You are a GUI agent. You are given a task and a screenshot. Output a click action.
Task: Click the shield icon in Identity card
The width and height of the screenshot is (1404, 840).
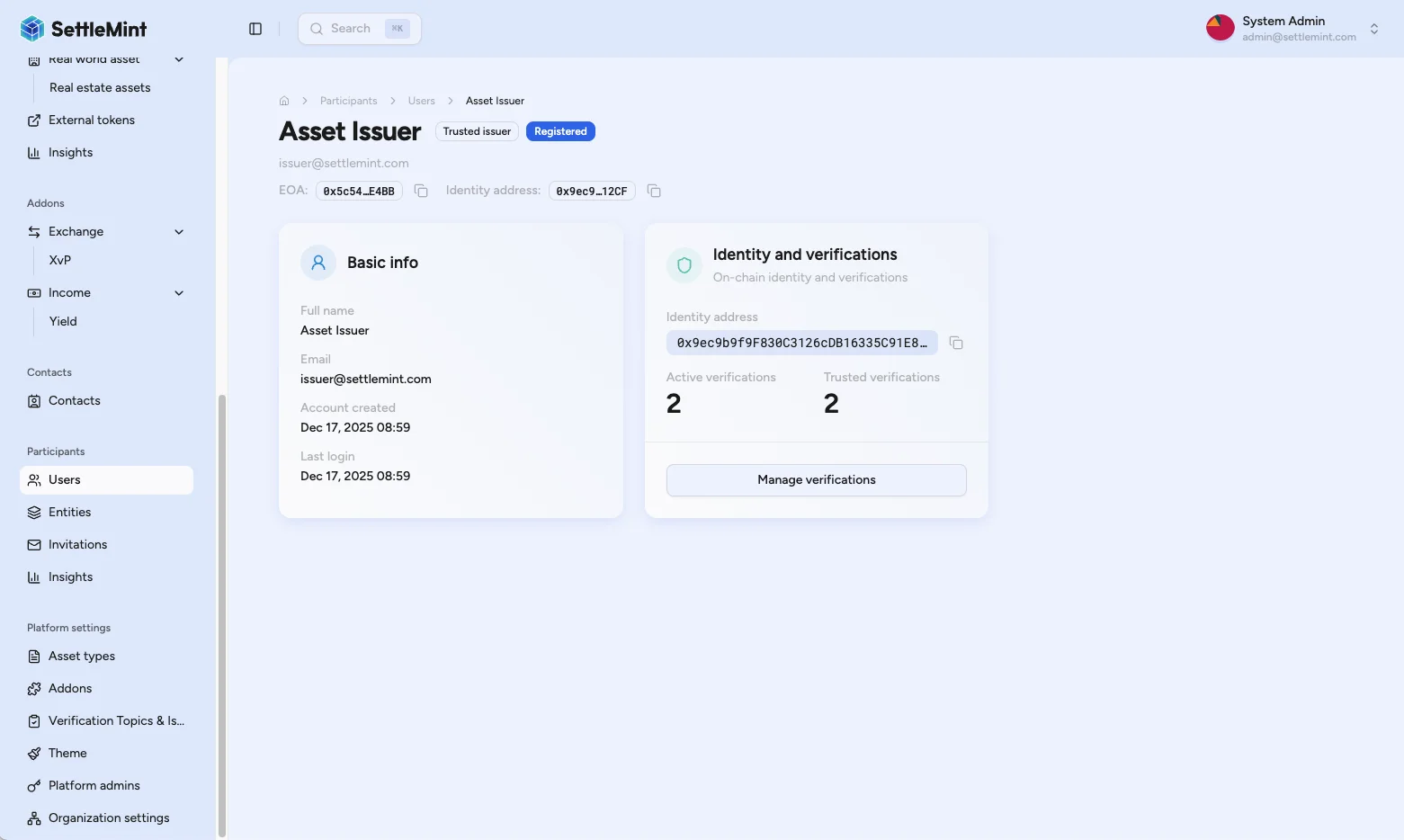tap(684, 265)
